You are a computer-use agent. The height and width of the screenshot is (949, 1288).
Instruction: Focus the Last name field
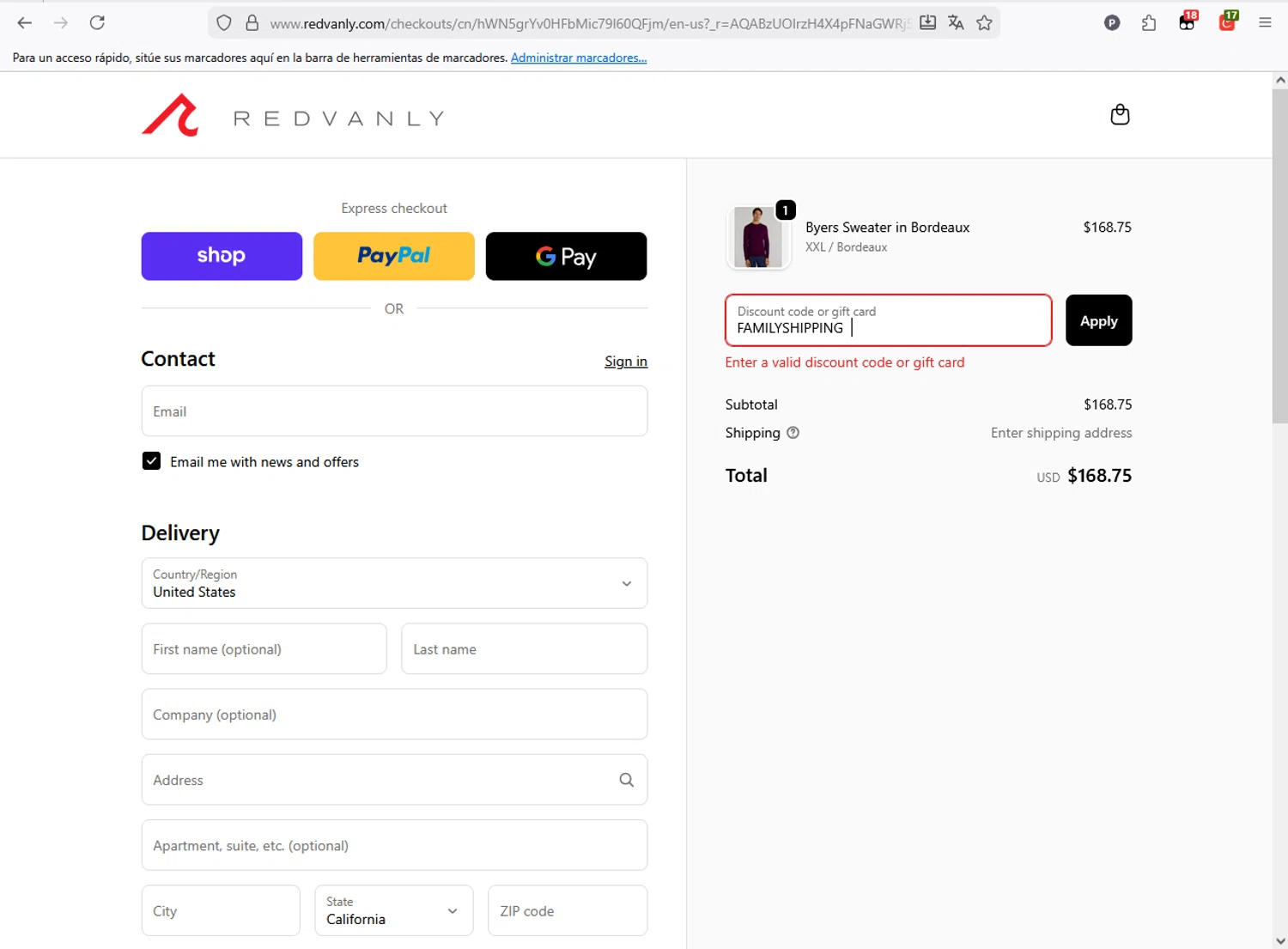click(x=524, y=649)
